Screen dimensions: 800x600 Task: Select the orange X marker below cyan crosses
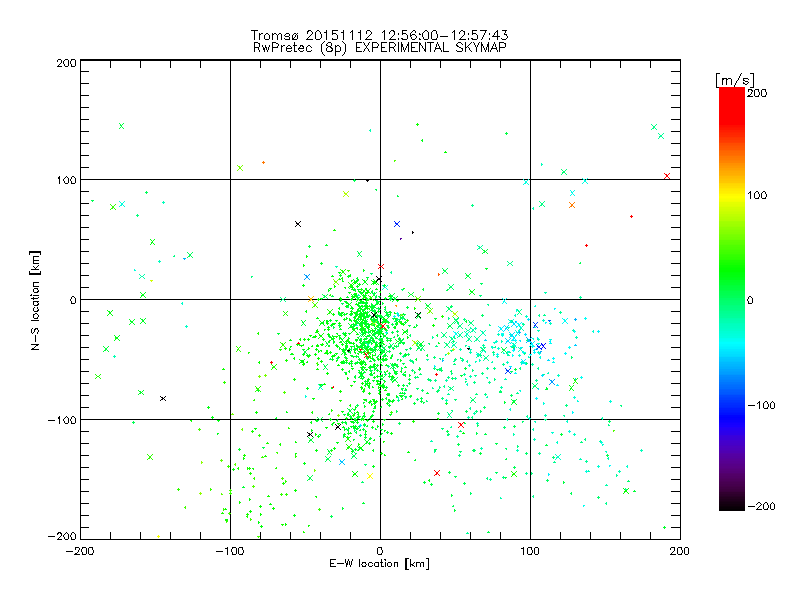(x=571, y=205)
